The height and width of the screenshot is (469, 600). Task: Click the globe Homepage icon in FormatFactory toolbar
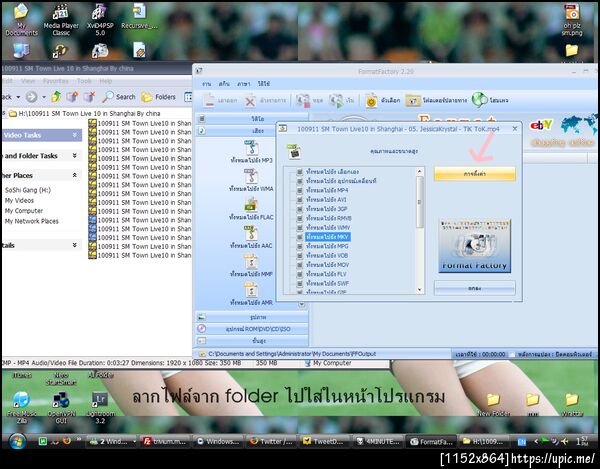479,100
